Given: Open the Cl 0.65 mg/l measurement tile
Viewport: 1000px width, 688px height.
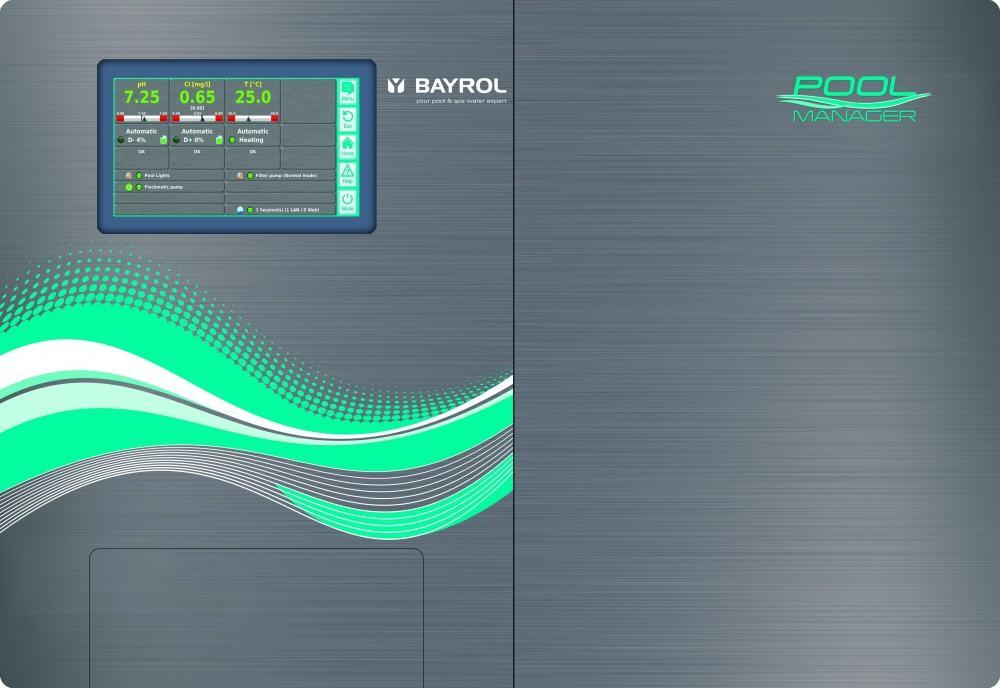Looking at the screenshot, I should coord(197,96).
